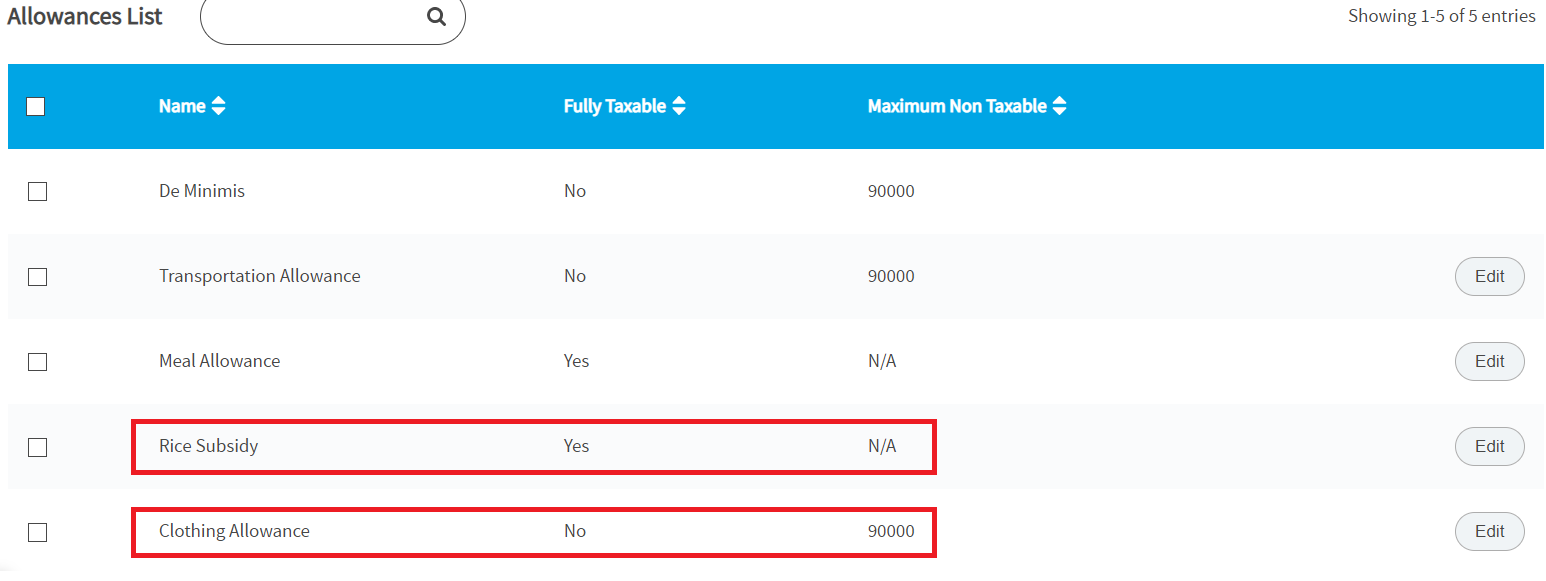Check the Meal Allowance row checkbox

pyautogui.click(x=37, y=362)
